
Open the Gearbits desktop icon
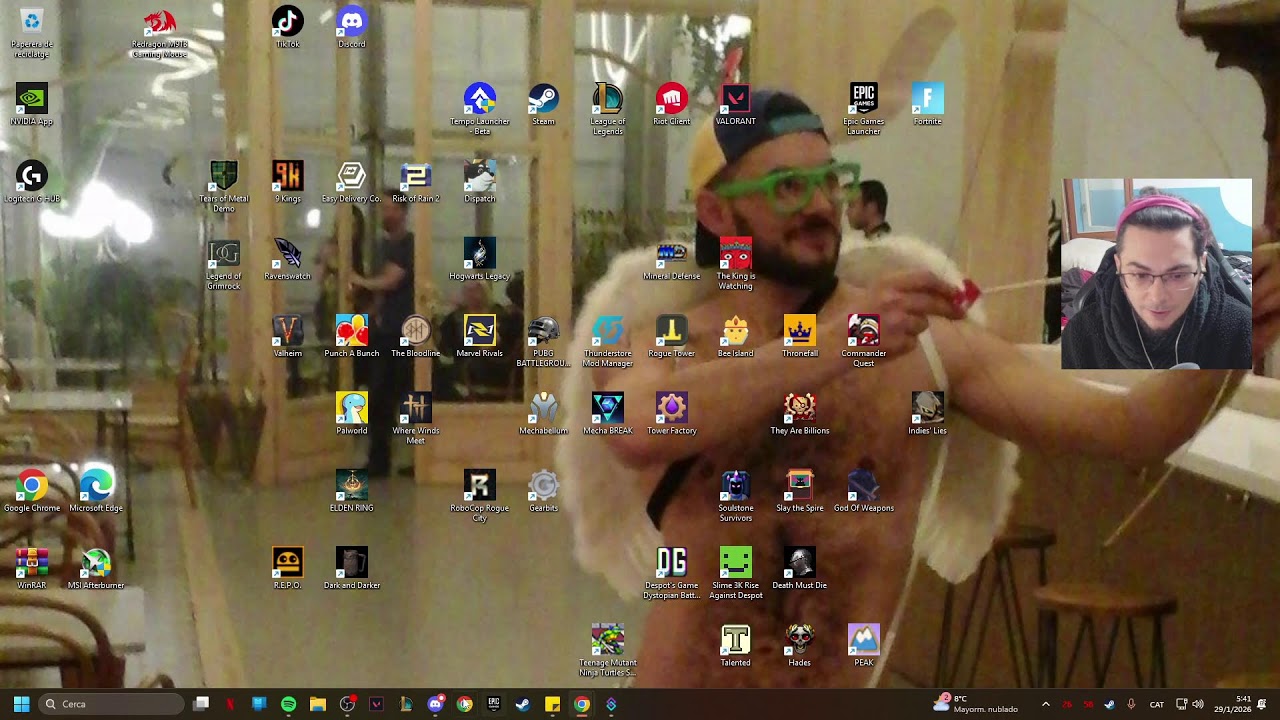pos(544,490)
